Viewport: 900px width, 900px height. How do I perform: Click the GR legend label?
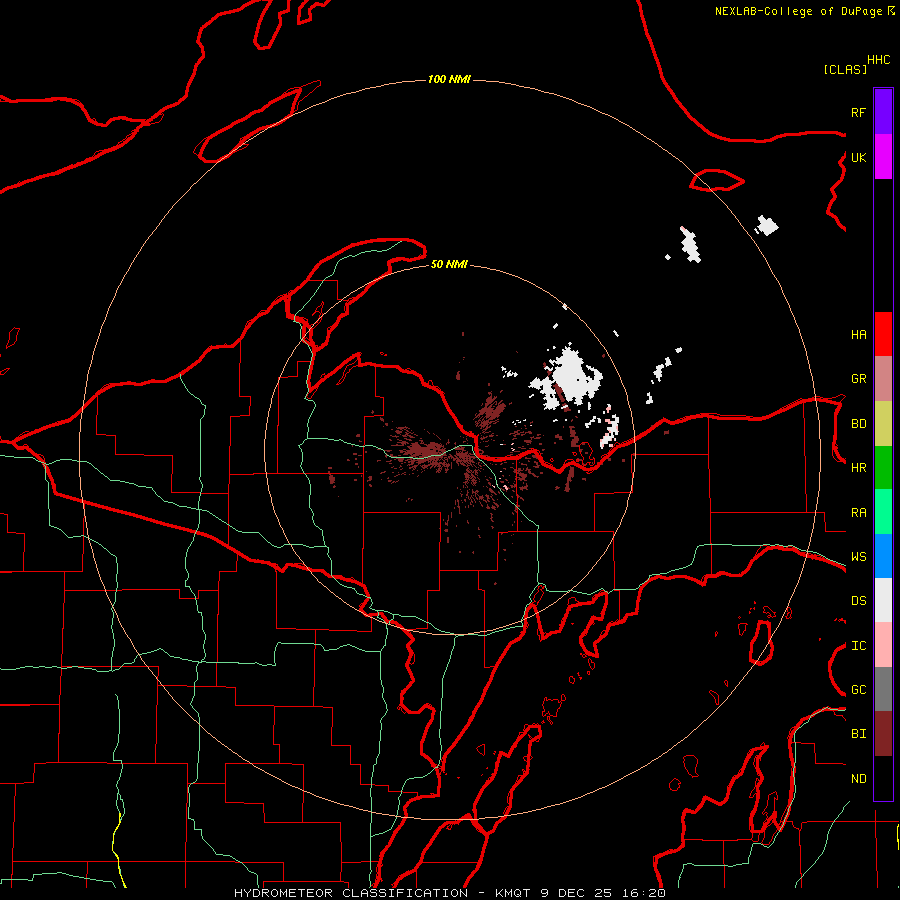[x=858, y=379]
